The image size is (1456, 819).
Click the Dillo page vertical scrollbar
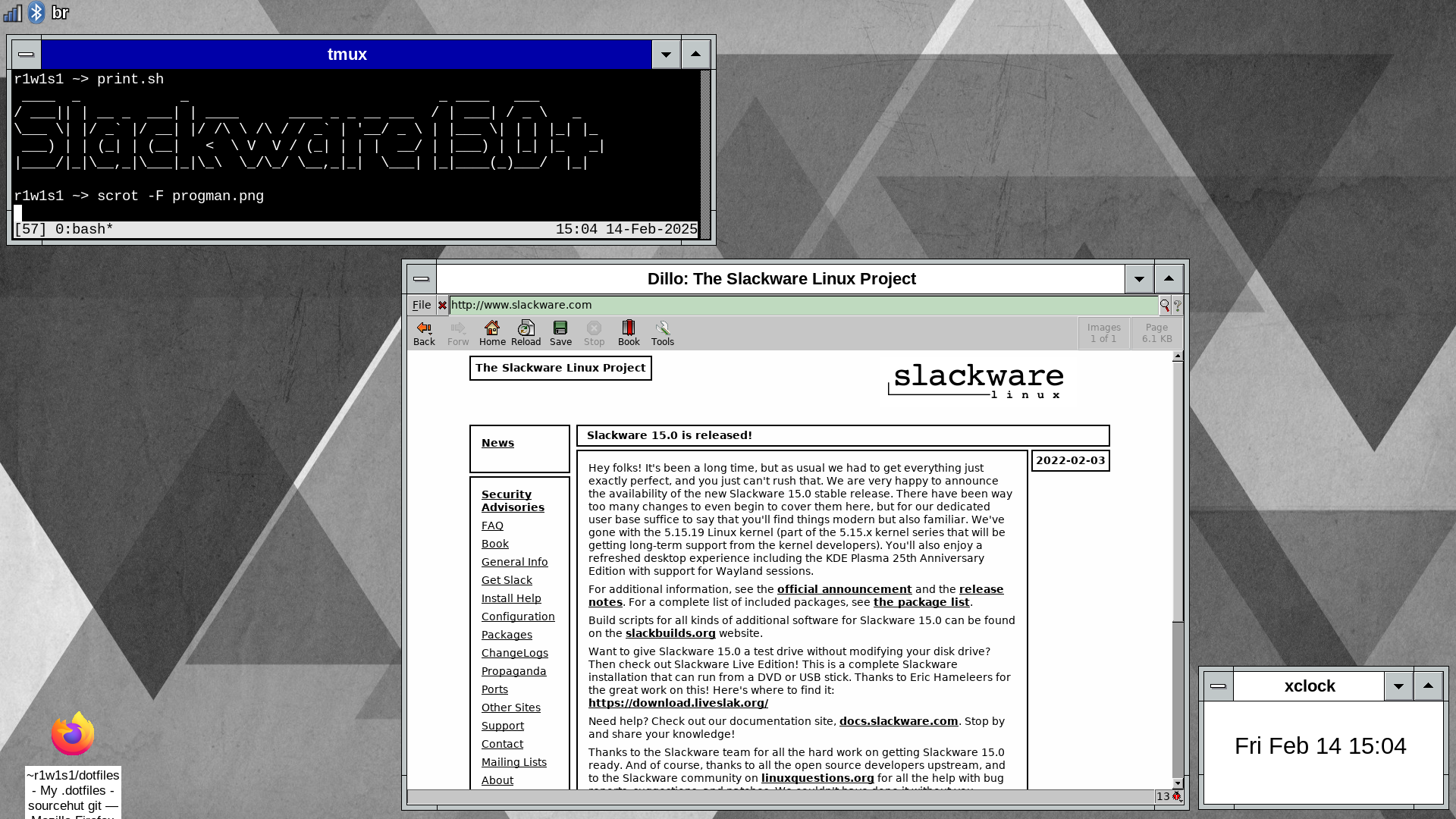click(1177, 493)
